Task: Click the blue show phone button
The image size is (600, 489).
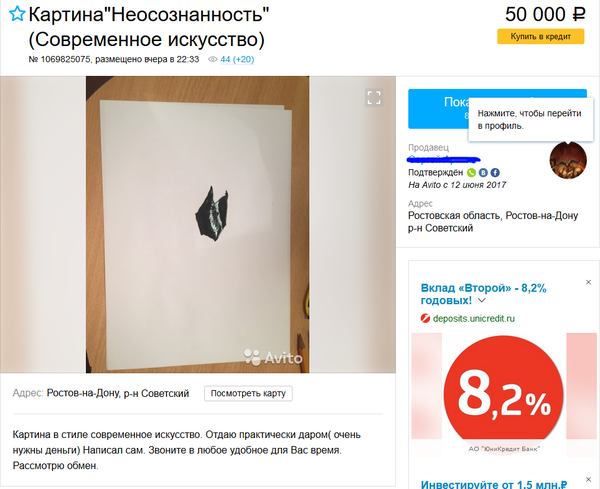Action: coord(438,109)
